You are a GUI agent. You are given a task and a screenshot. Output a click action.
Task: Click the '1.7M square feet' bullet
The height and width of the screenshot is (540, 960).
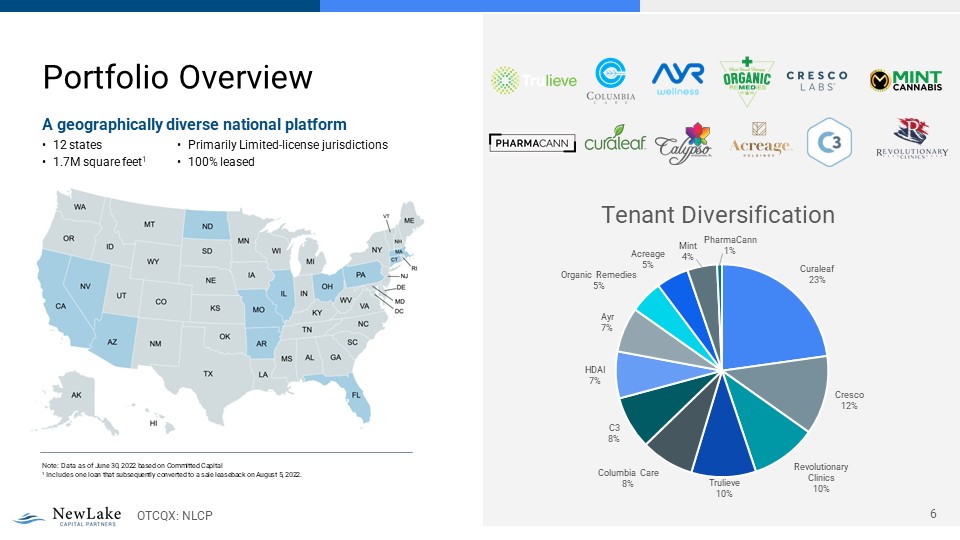pos(99,162)
